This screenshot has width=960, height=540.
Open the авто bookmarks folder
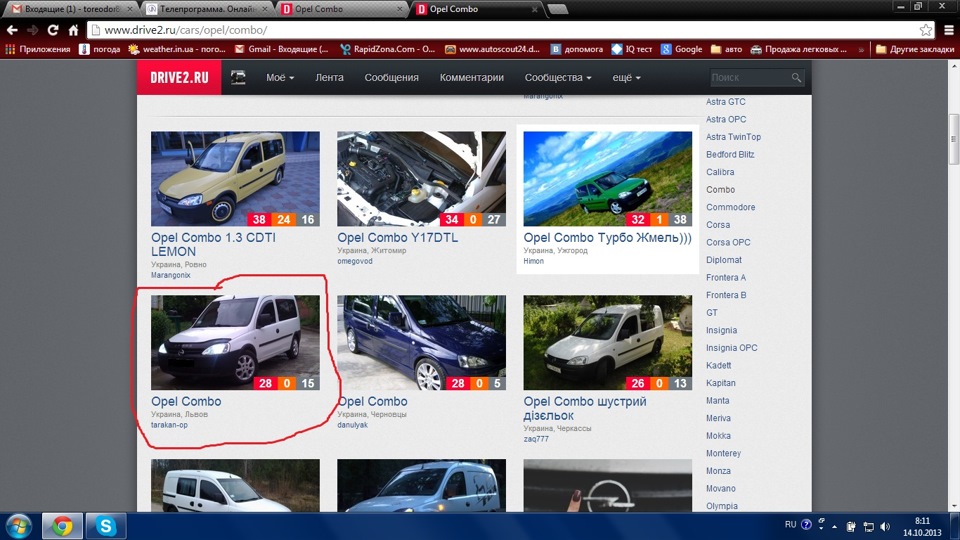[726, 49]
